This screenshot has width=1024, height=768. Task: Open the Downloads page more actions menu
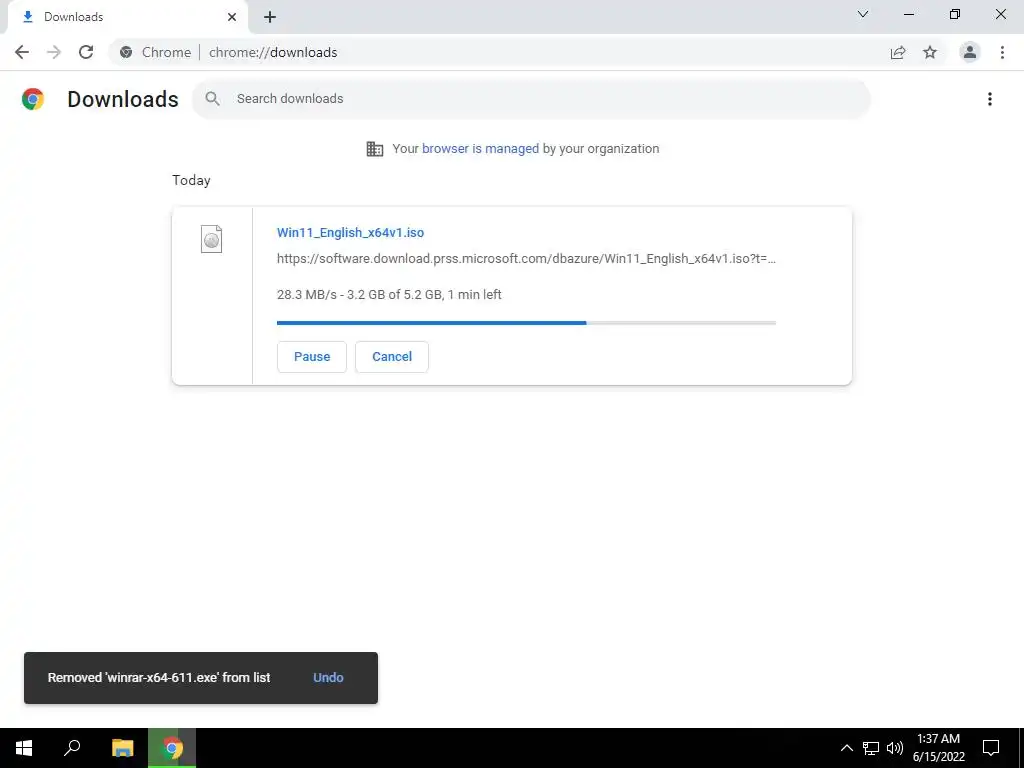tap(990, 99)
